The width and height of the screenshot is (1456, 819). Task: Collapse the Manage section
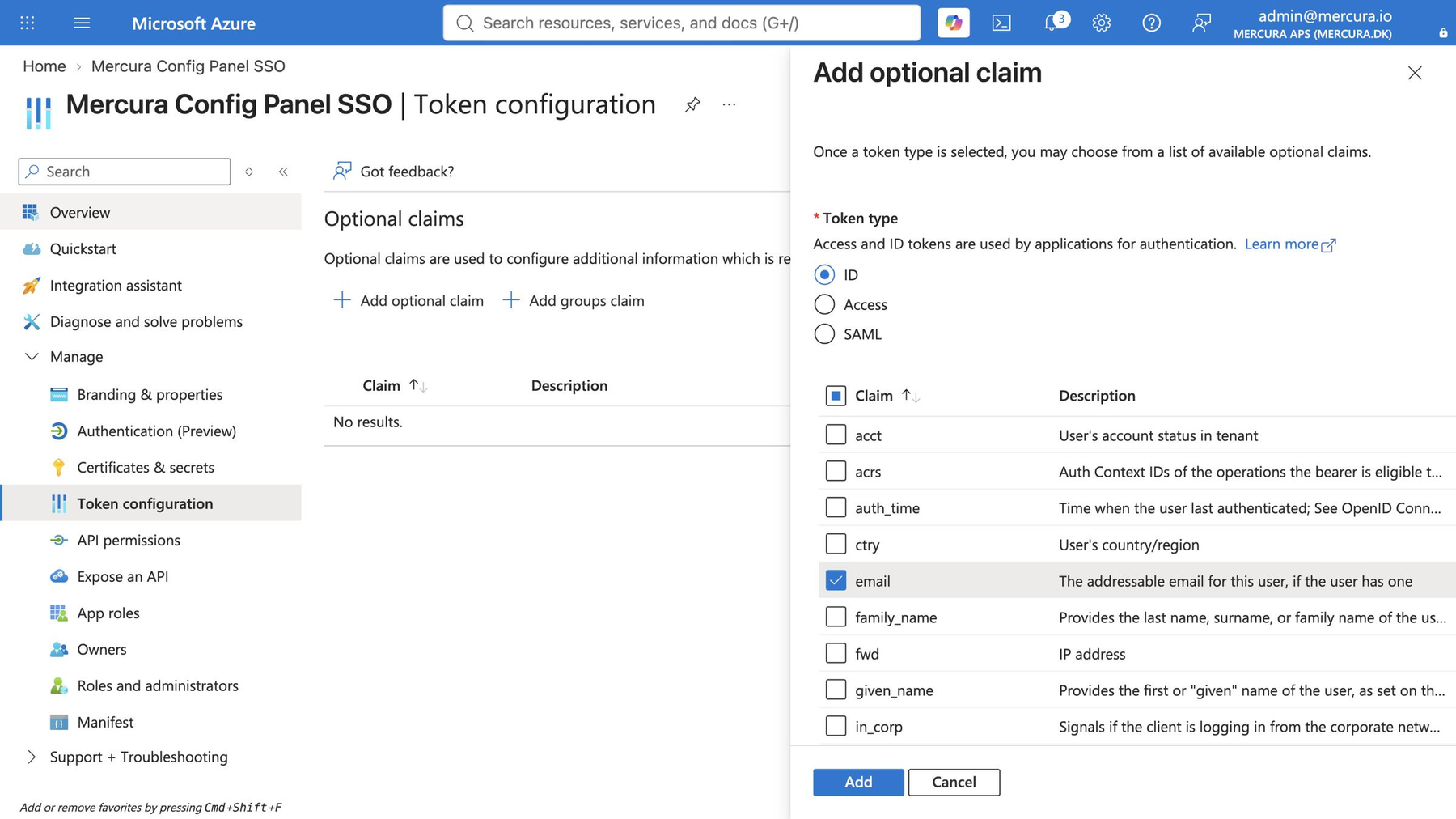32,356
